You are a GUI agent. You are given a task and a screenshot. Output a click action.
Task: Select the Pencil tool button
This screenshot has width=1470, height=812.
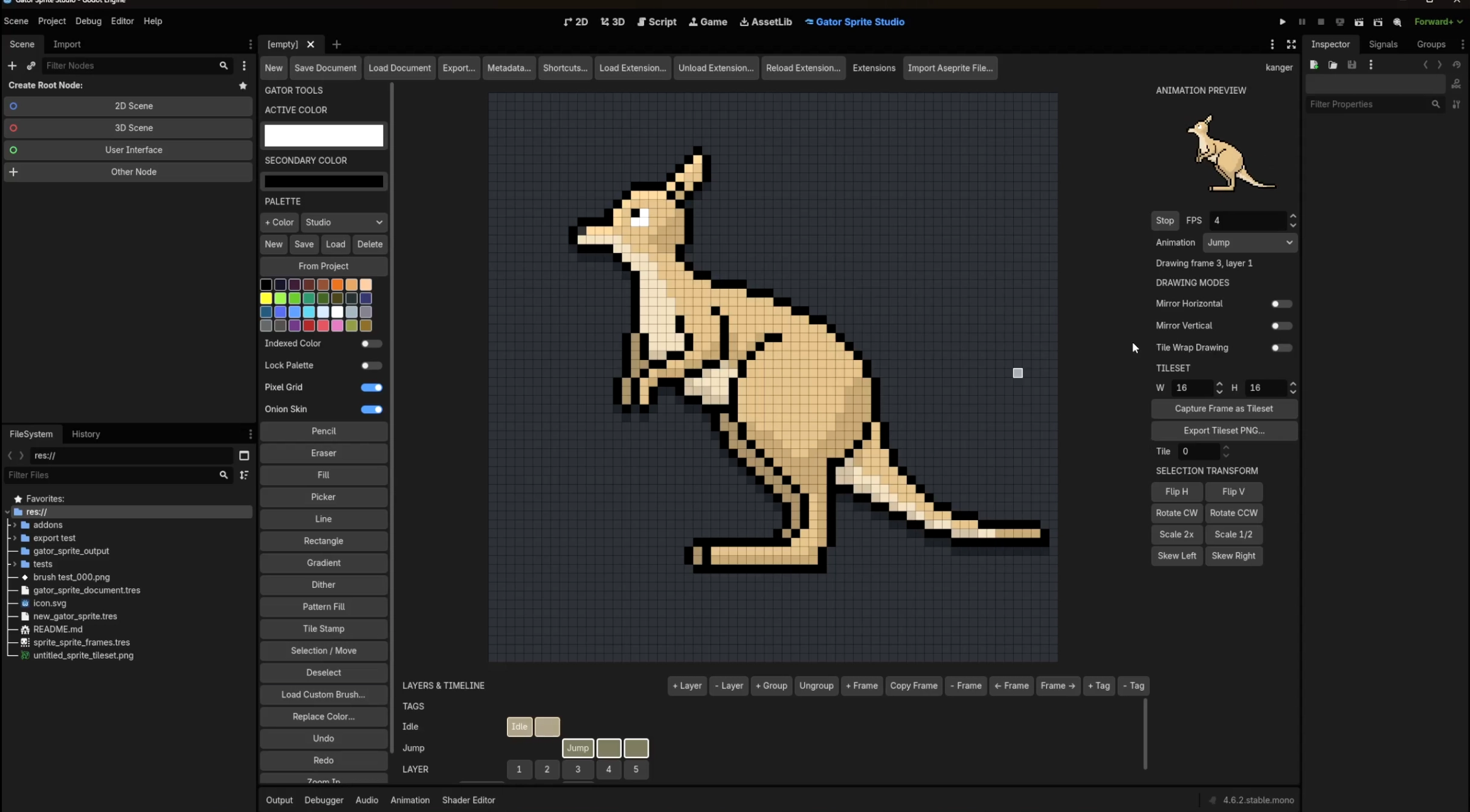(x=323, y=431)
